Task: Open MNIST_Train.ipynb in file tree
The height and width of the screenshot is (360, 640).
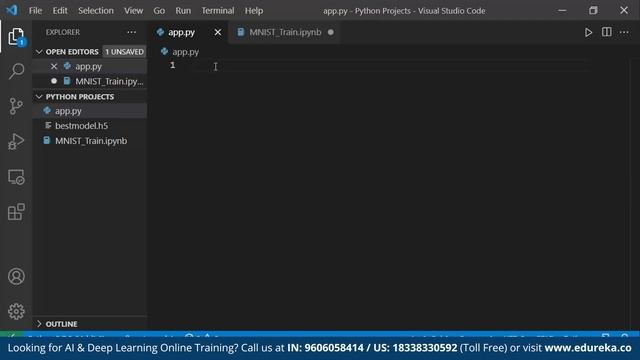Action: pyautogui.click(x=91, y=141)
